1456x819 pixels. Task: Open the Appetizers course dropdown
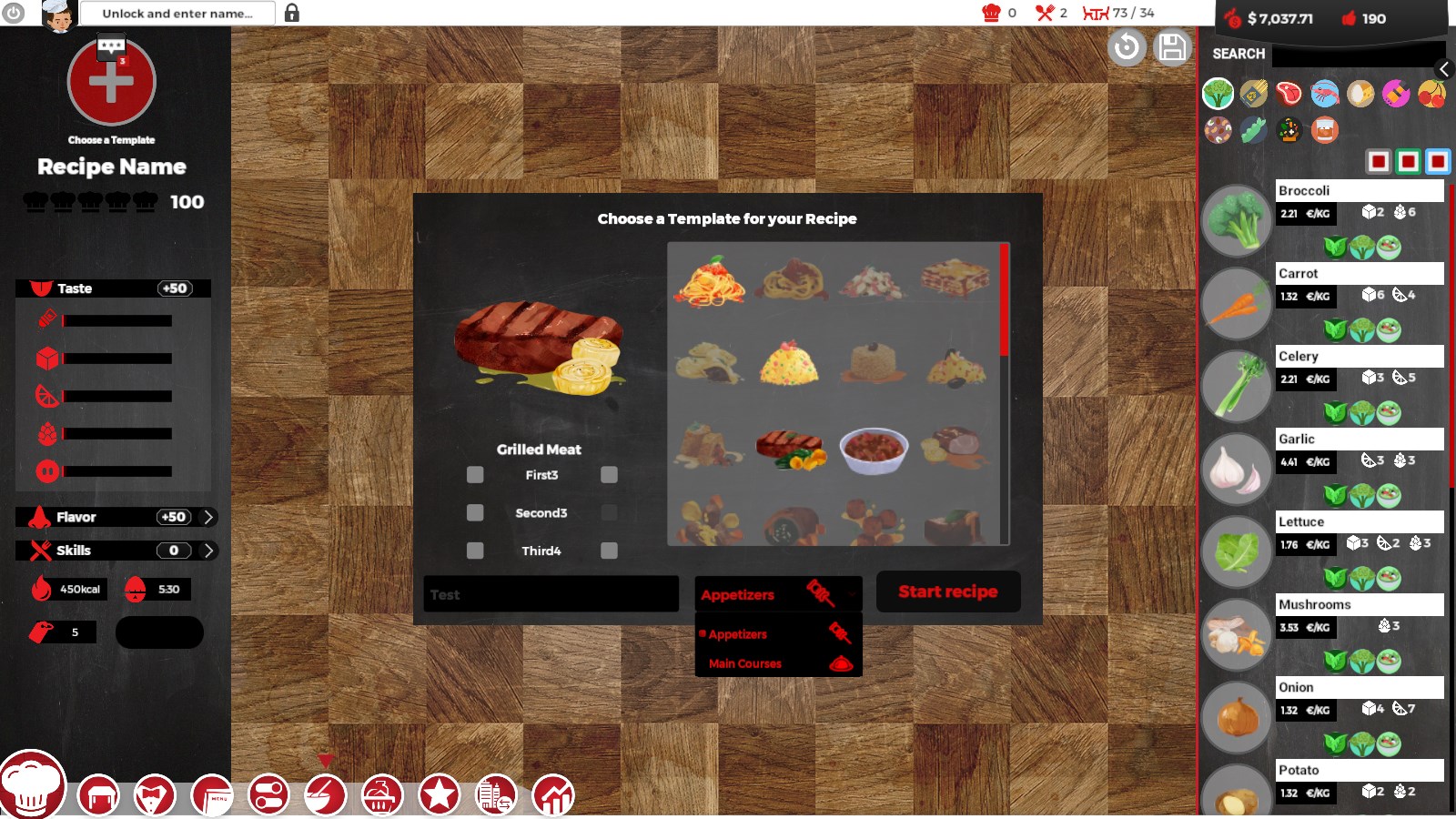coord(778,594)
